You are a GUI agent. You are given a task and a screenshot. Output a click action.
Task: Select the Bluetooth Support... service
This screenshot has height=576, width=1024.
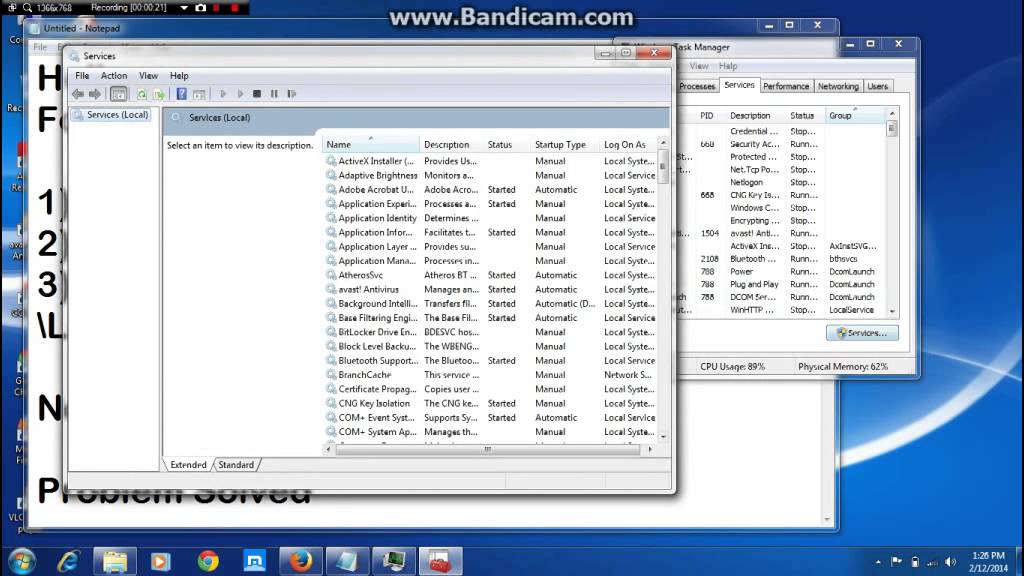pos(490,361)
